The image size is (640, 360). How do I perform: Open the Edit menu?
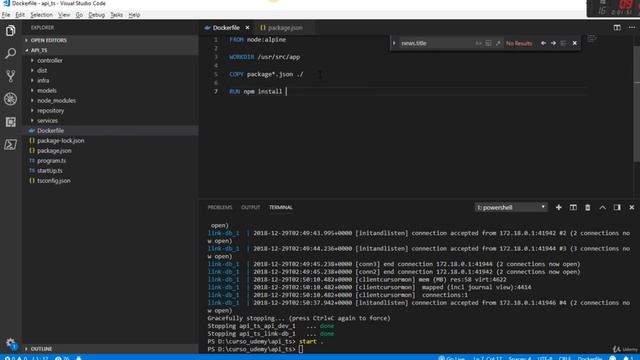(x=20, y=15)
